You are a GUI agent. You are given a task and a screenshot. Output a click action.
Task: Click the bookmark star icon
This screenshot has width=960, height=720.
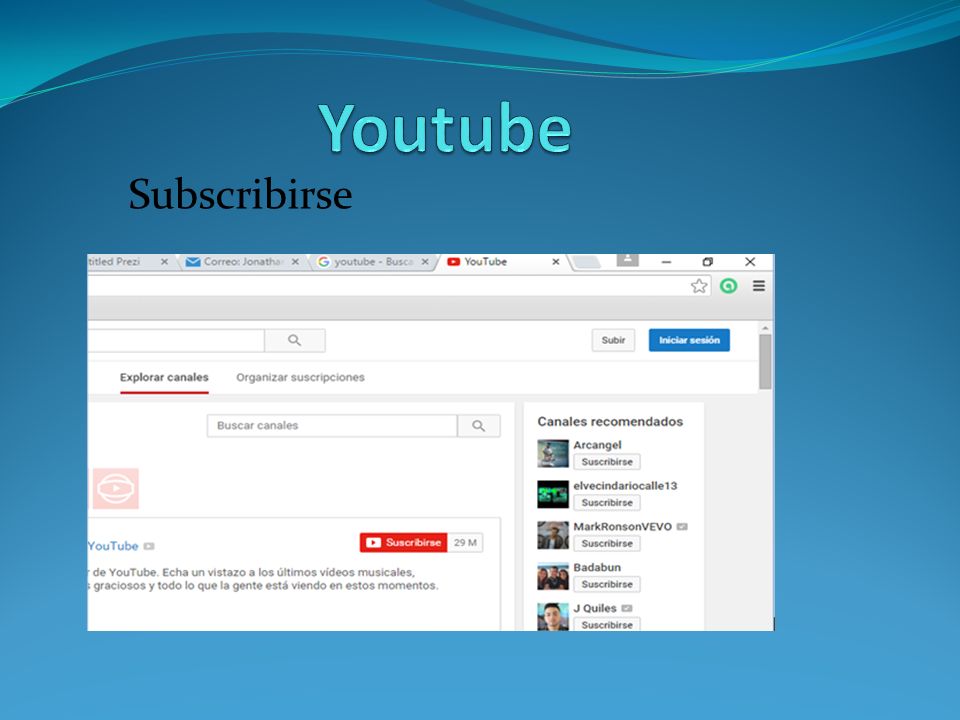click(x=699, y=286)
